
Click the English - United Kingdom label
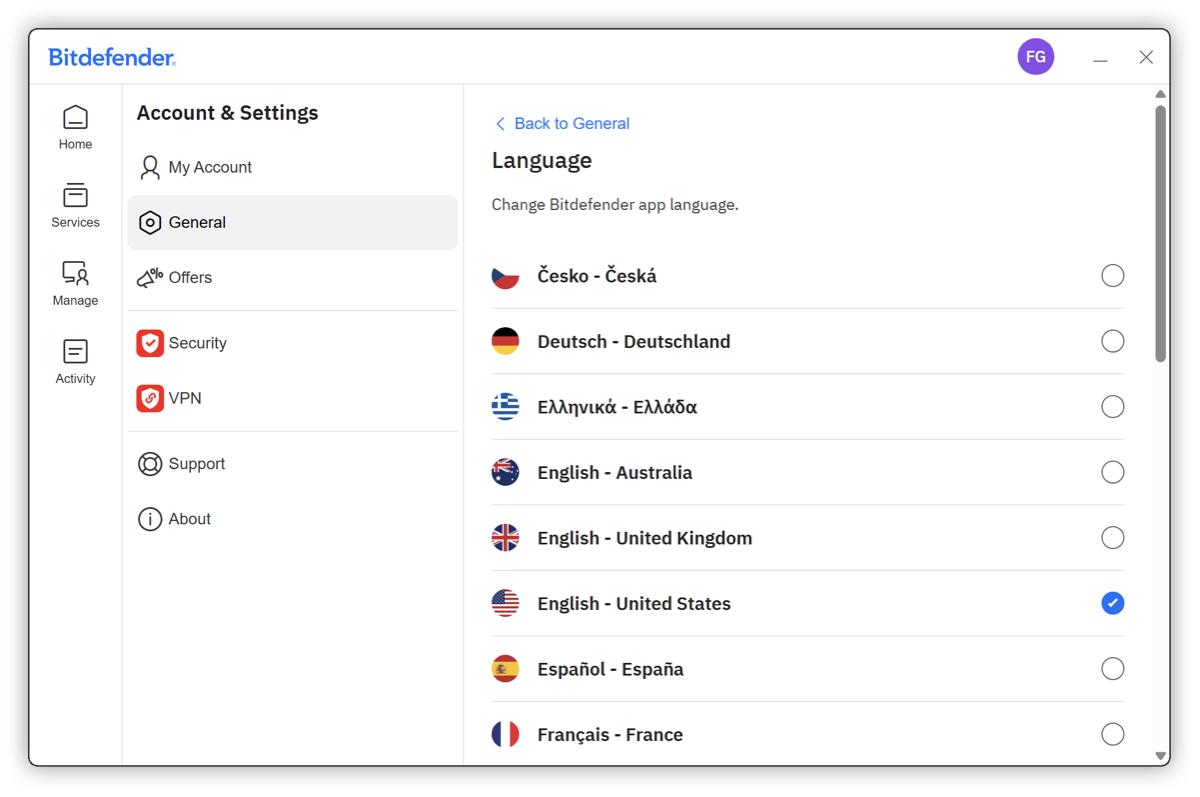tap(645, 538)
